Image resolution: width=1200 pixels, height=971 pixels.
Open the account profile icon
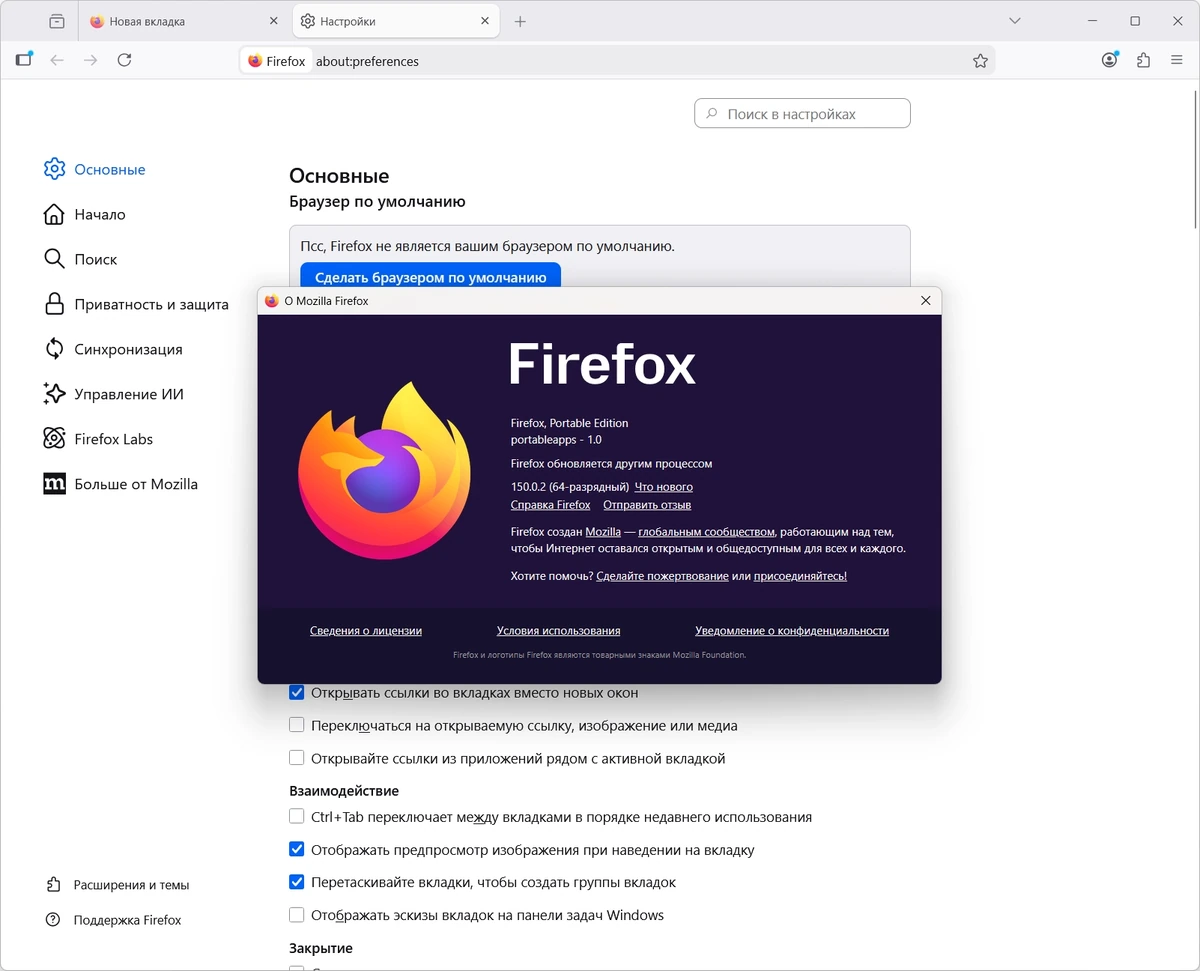pyautogui.click(x=1110, y=60)
